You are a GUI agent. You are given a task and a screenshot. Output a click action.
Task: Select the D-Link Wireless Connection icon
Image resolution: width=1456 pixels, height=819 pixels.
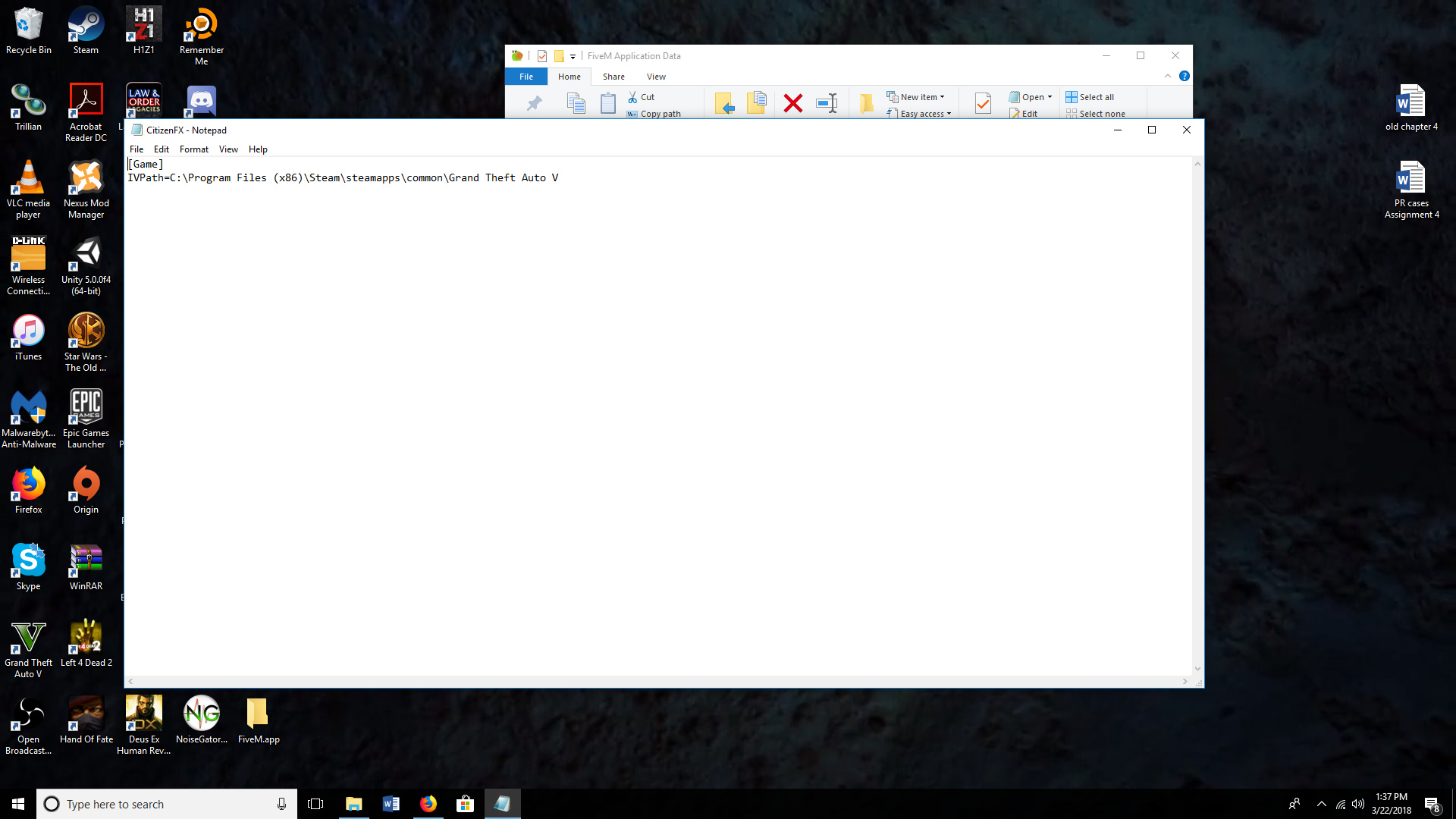[x=29, y=265]
